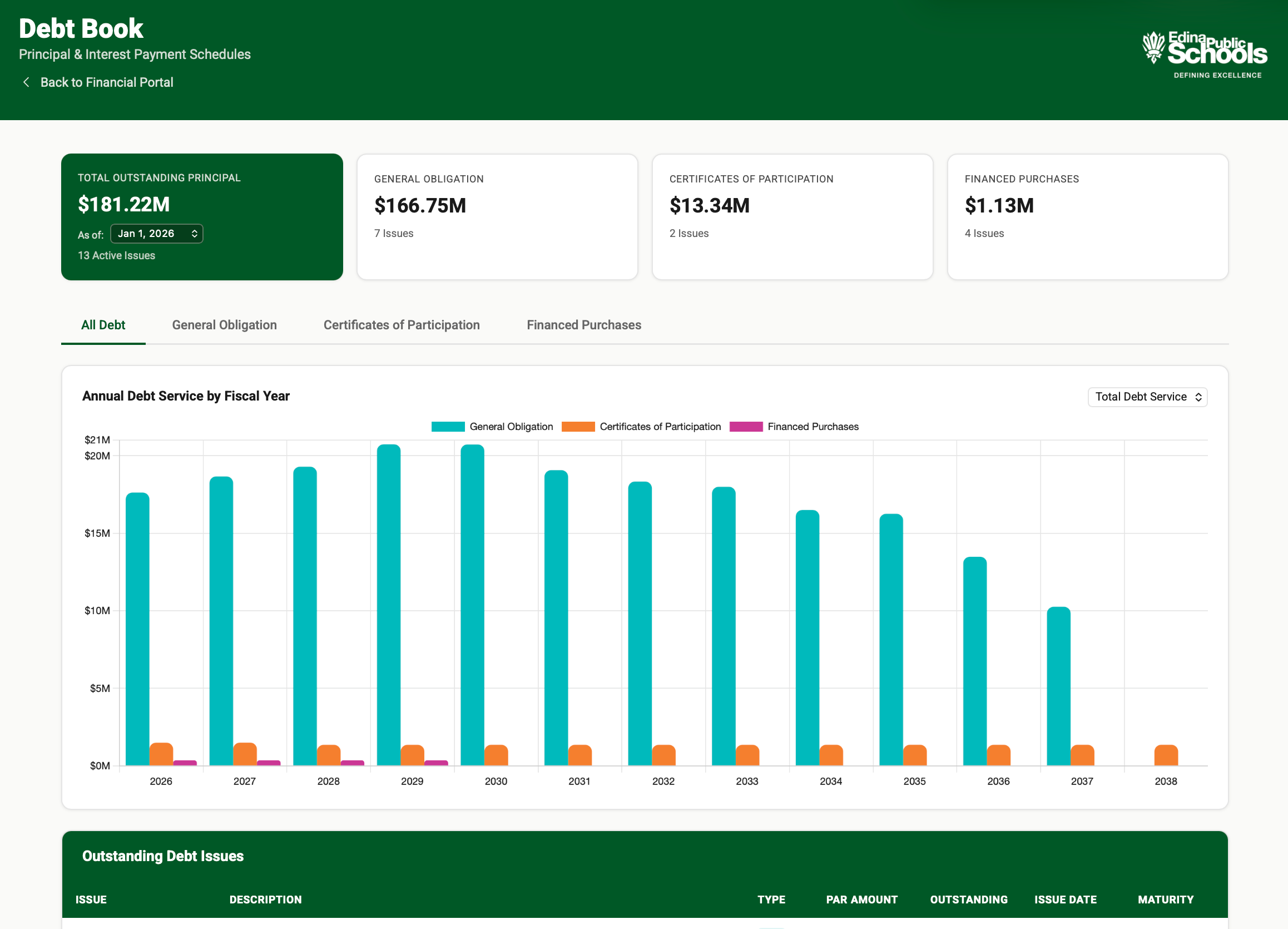Select the Financed Purchases tab

click(584, 325)
